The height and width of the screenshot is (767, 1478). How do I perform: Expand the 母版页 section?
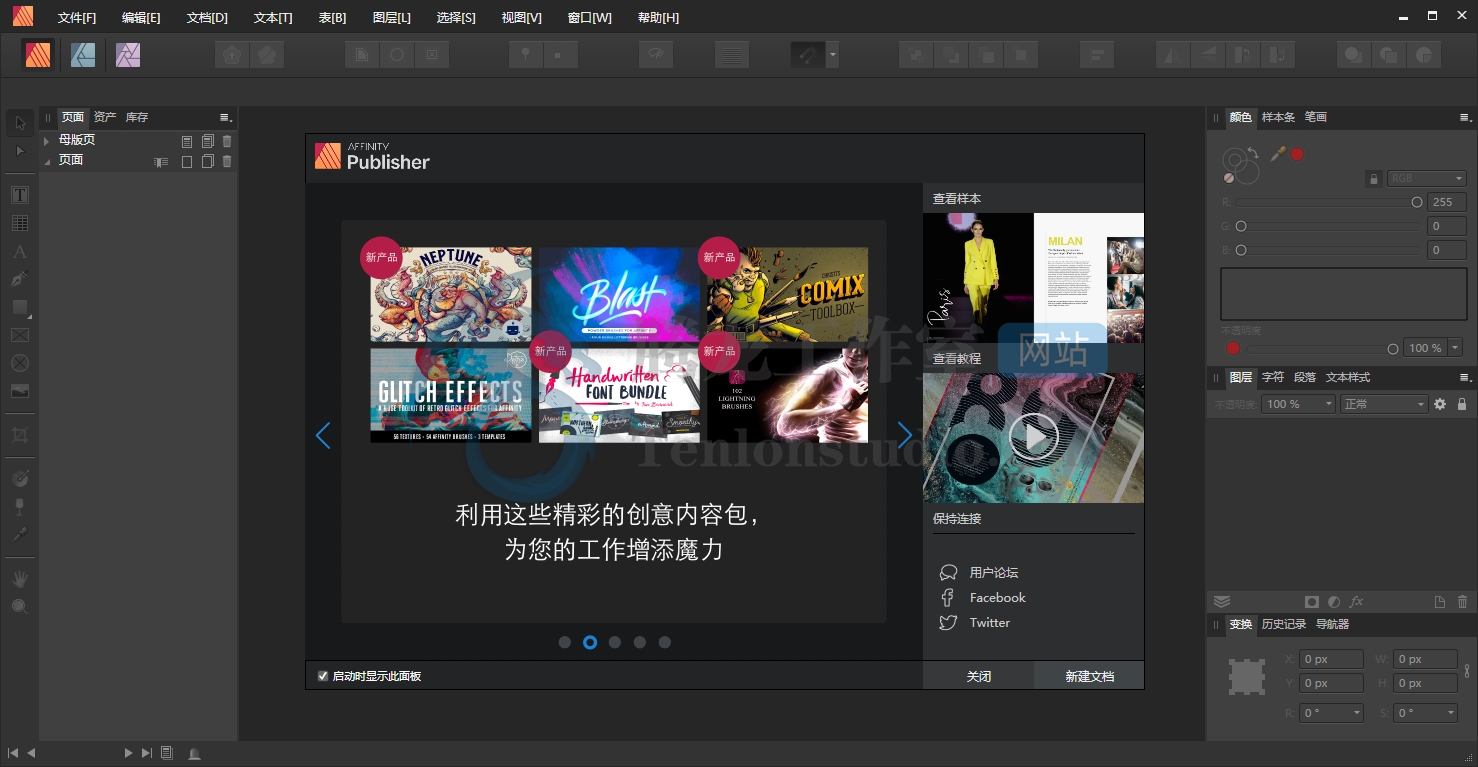click(46, 141)
